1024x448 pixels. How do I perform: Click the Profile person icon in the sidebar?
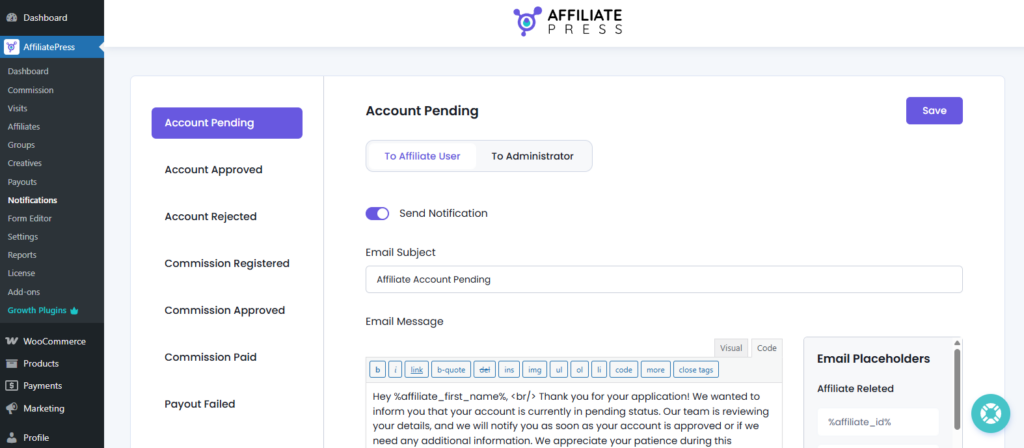coord(12,437)
